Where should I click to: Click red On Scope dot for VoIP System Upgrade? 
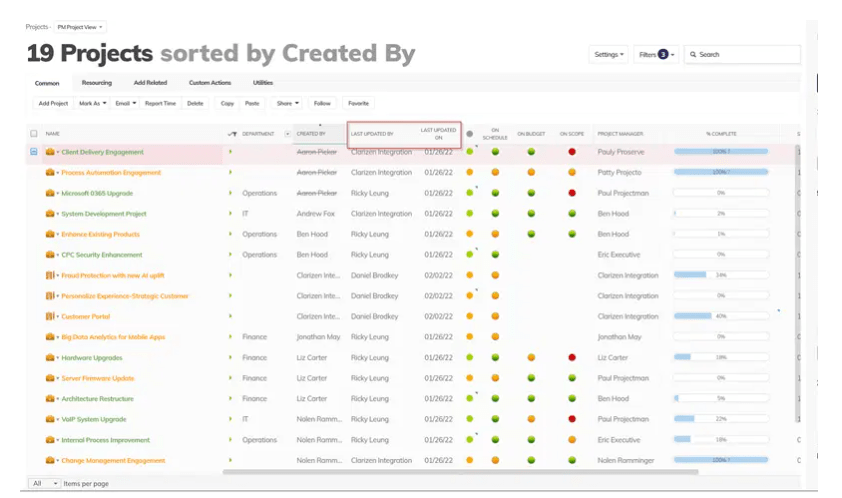(572, 419)
